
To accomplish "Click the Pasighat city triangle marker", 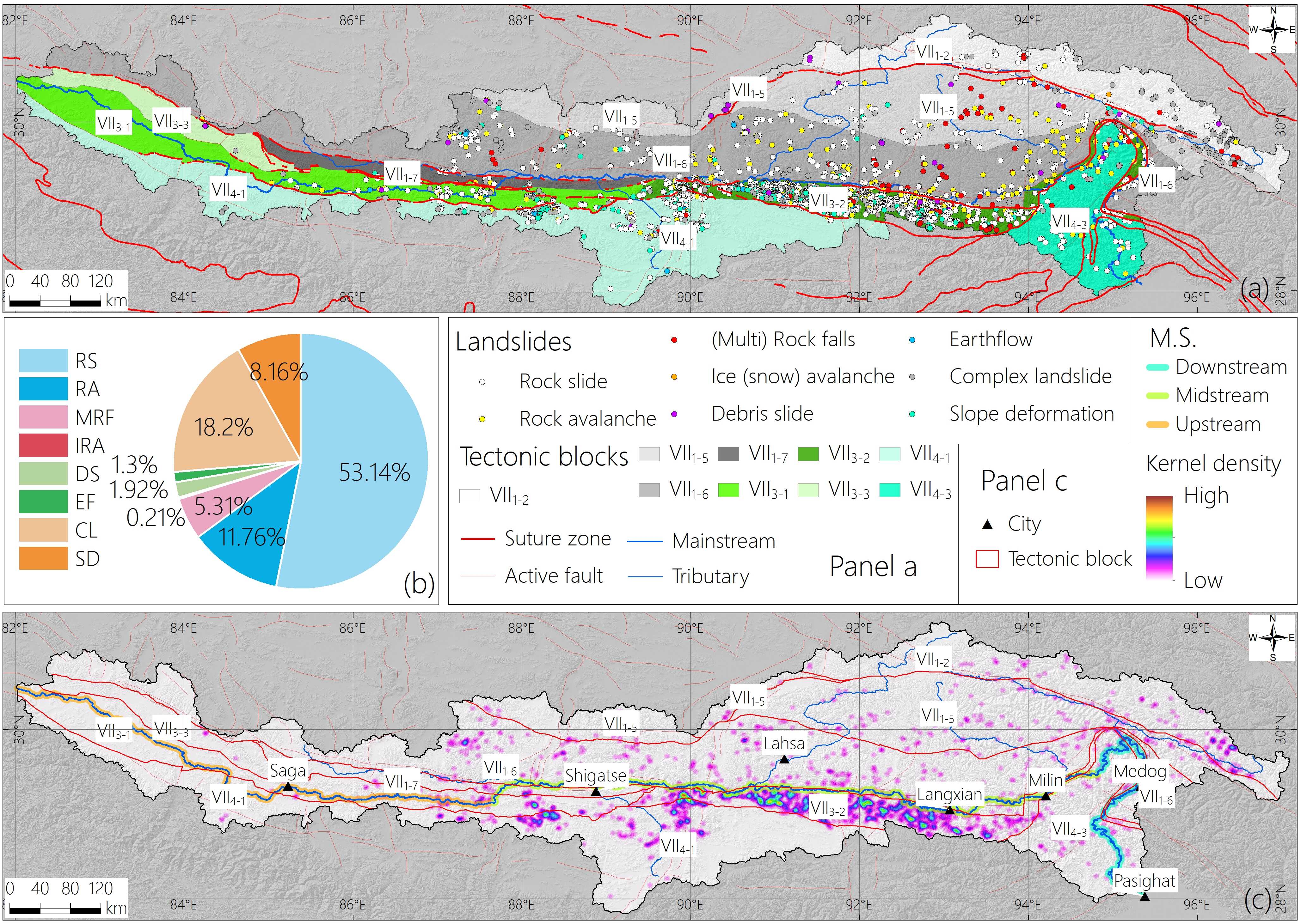I will [x=1145, y=897].
